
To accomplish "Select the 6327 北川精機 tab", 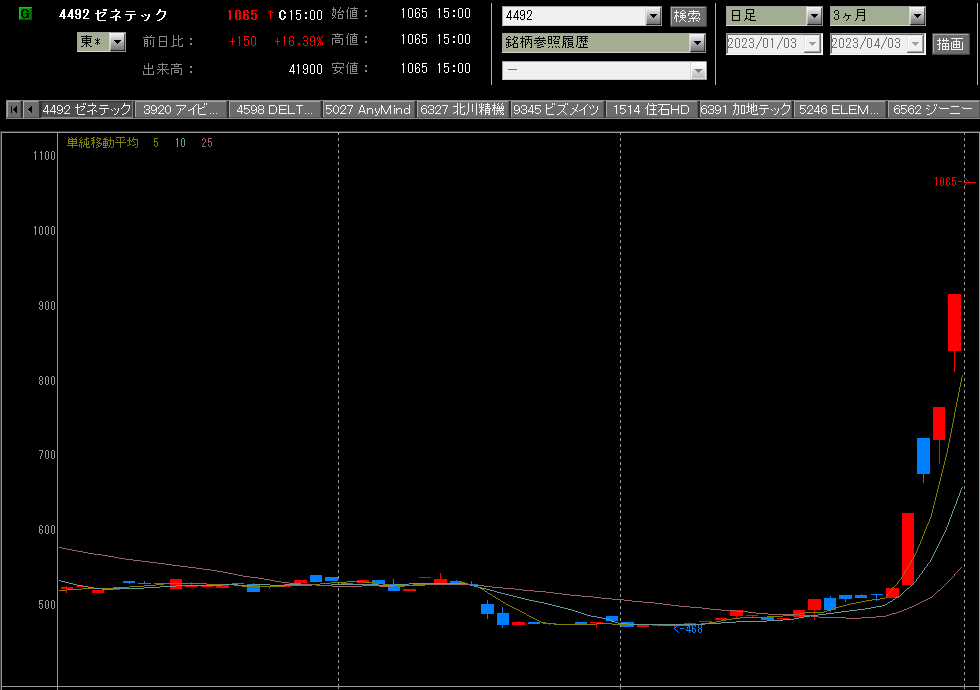I will (x=462, y=109).
